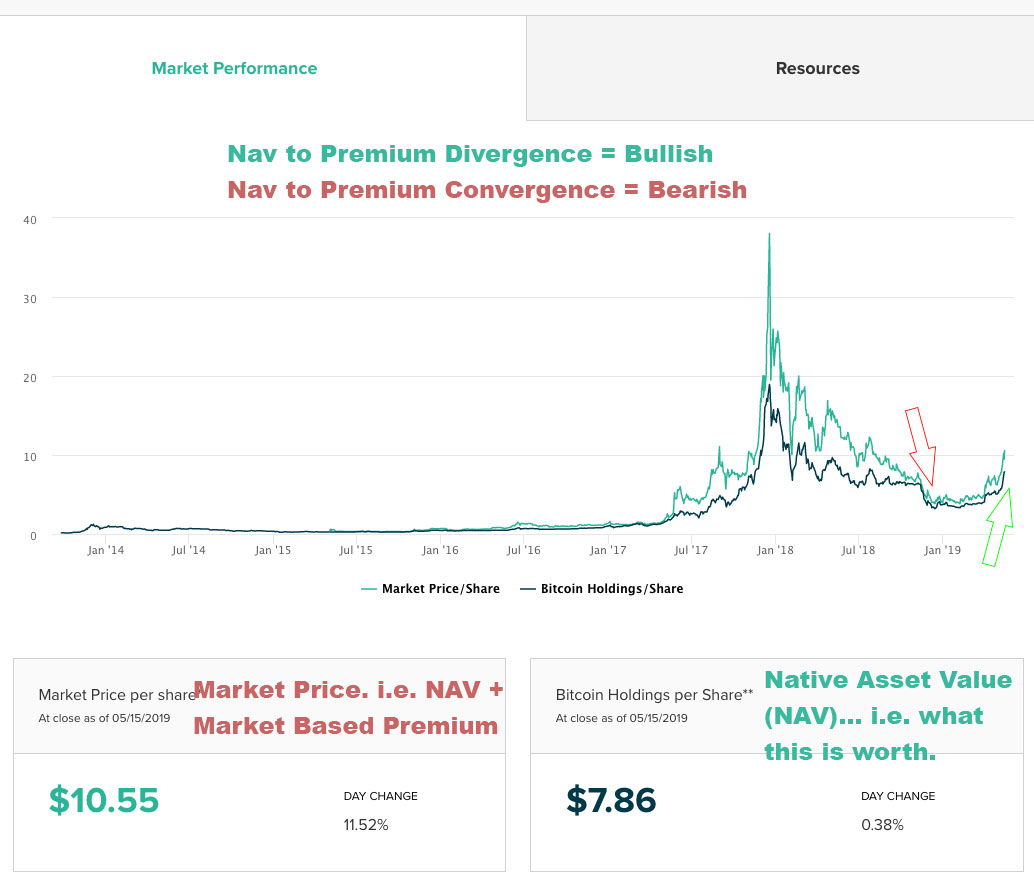Viewport: 1034px width, 885px height.
Task: Toggle the Bitcoin Holdings/Share legend item
Action: click(x=611, y=588)
